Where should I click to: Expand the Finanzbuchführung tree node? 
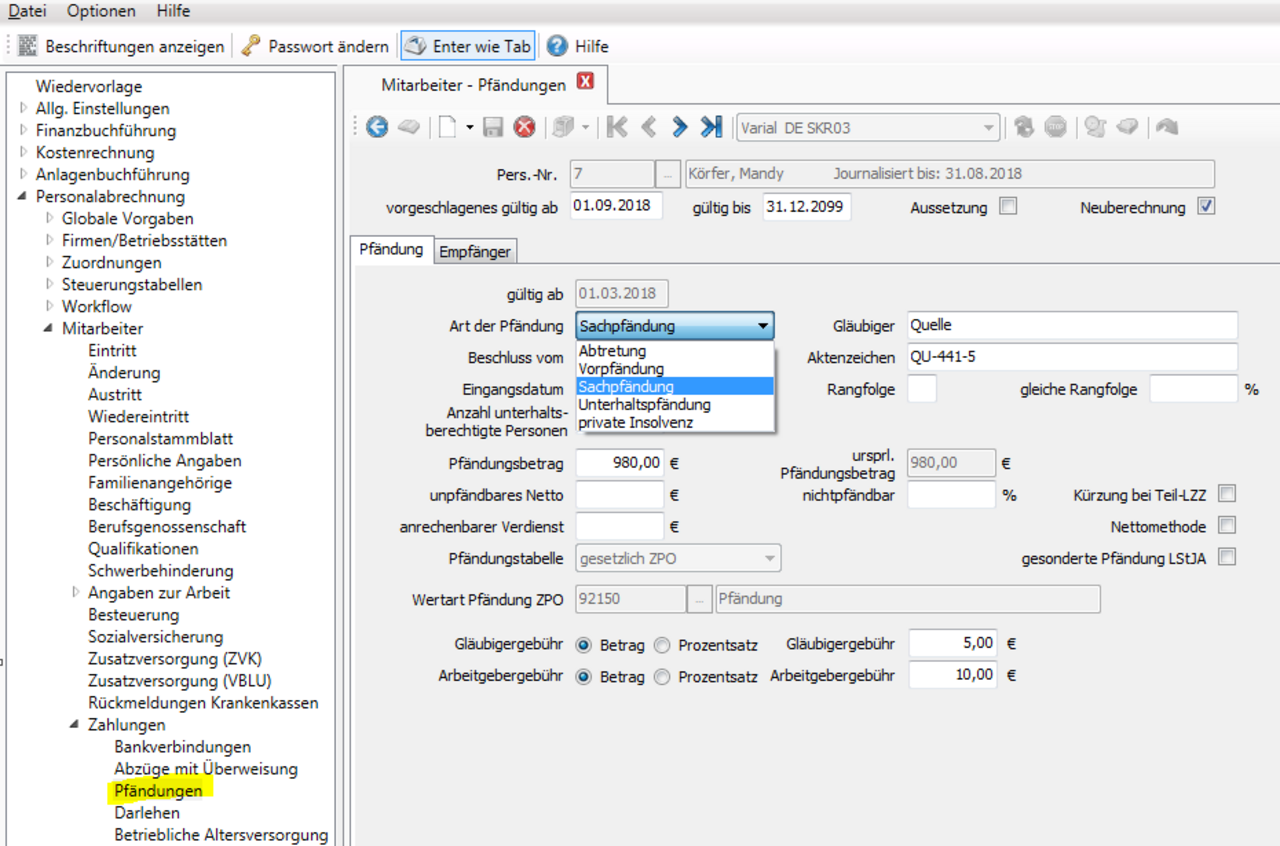(24, 130)
